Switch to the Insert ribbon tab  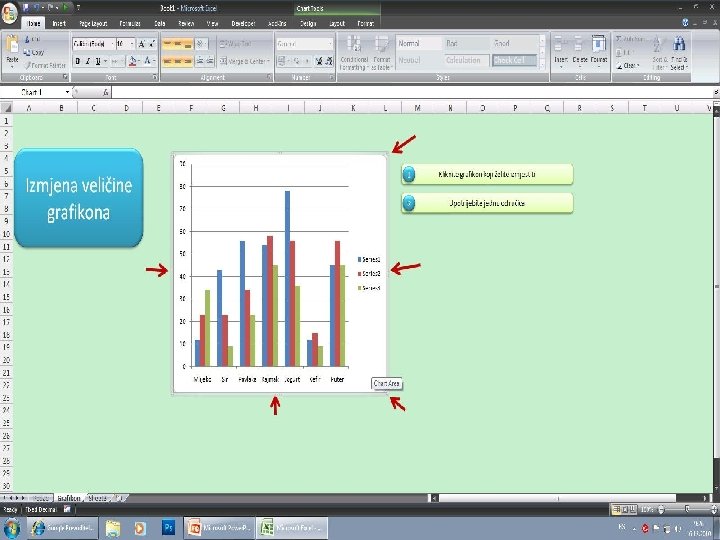click(59, 23)
